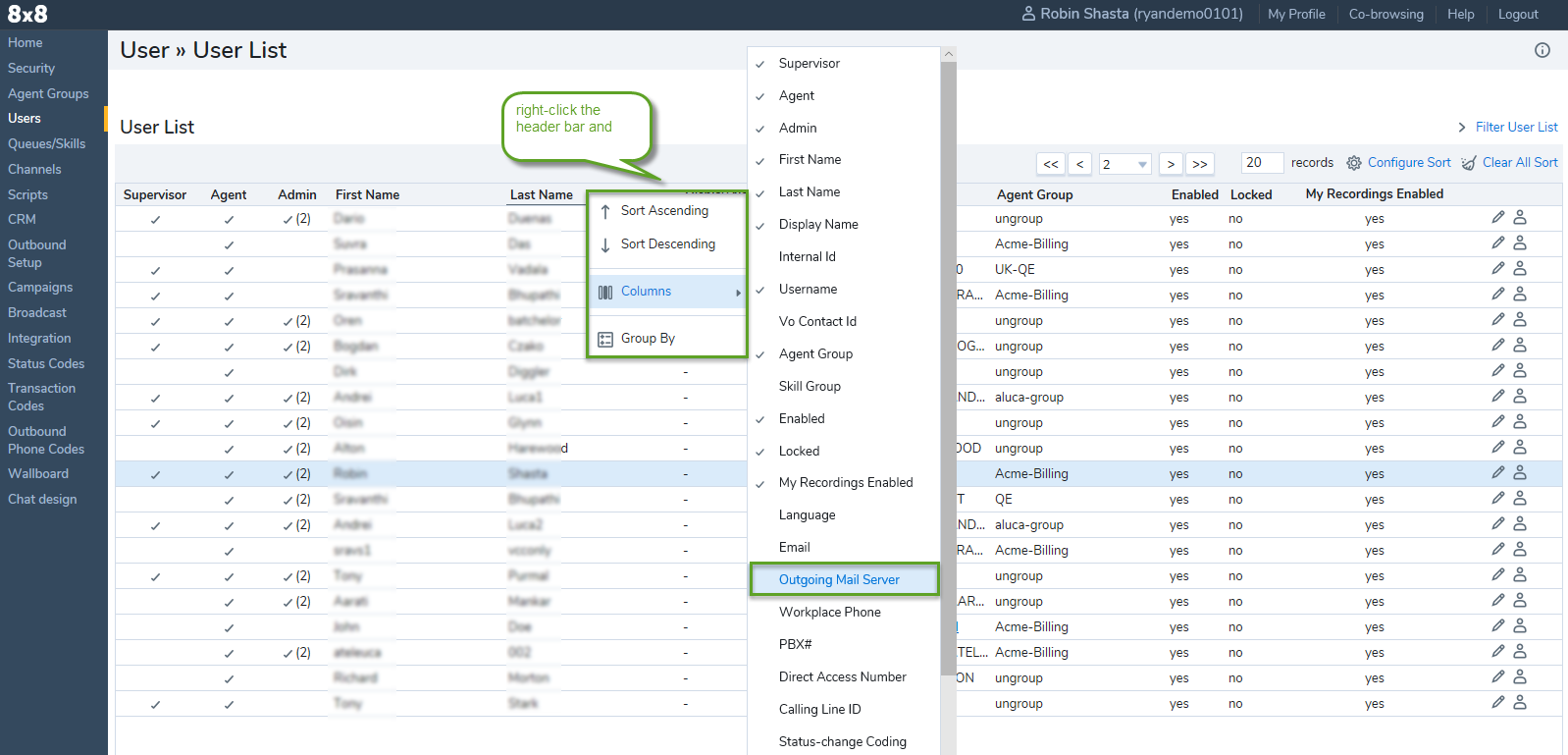Select Users in the sidebar
This screenshot has height=755, width=1568.
tap(25, 118)
